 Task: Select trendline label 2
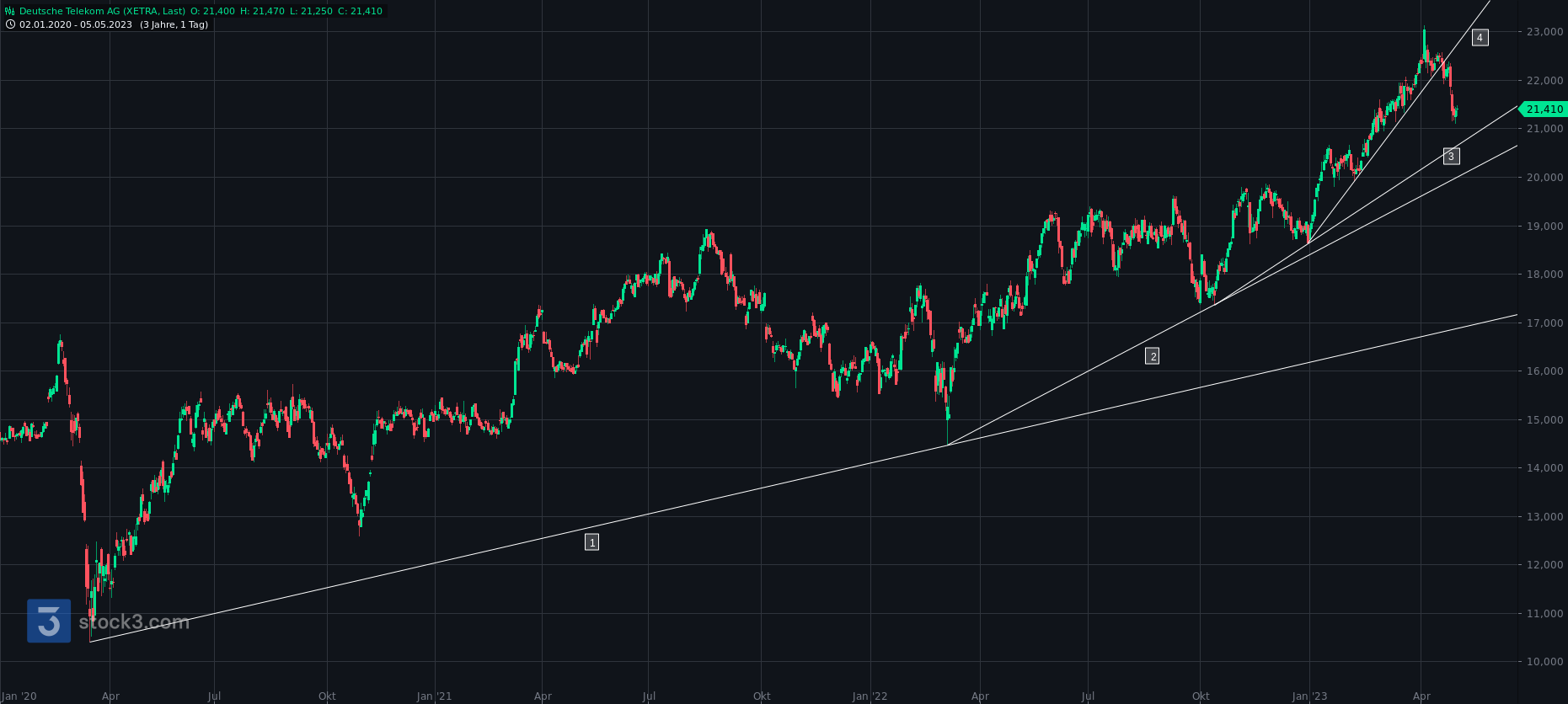1153,356
